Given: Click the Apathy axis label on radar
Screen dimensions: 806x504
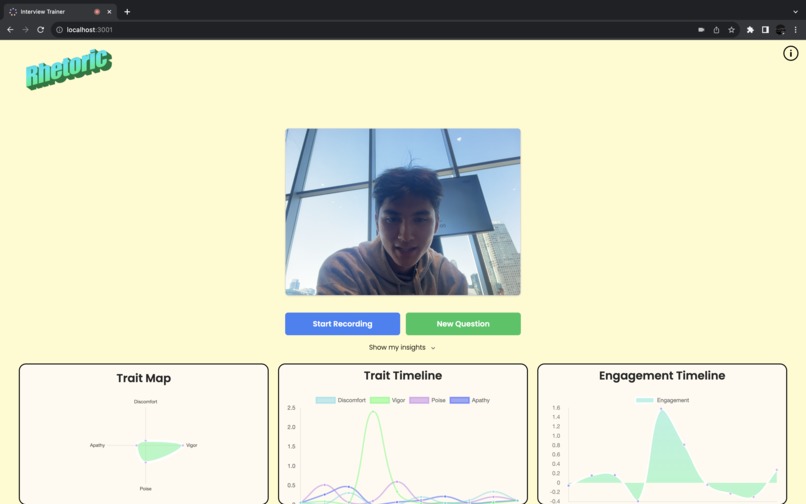Looking at the screenshot, I should click(97, 445).
